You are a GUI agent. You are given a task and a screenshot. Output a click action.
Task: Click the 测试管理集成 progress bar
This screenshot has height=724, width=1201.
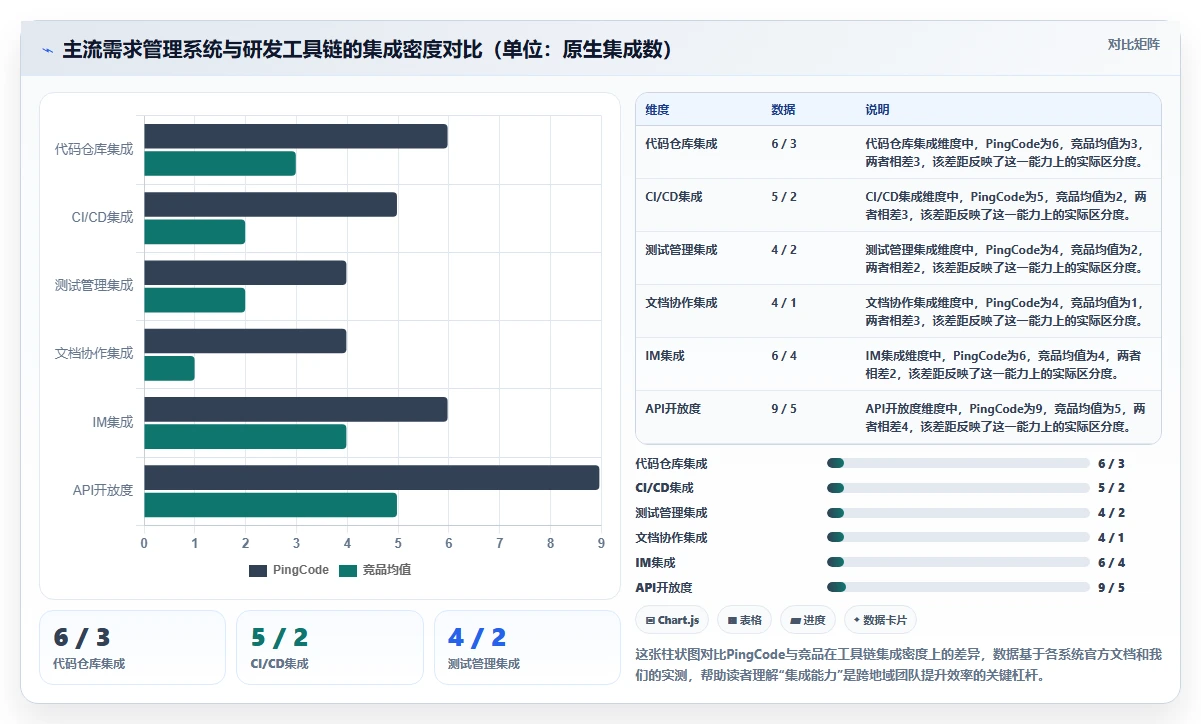(958, 513)
